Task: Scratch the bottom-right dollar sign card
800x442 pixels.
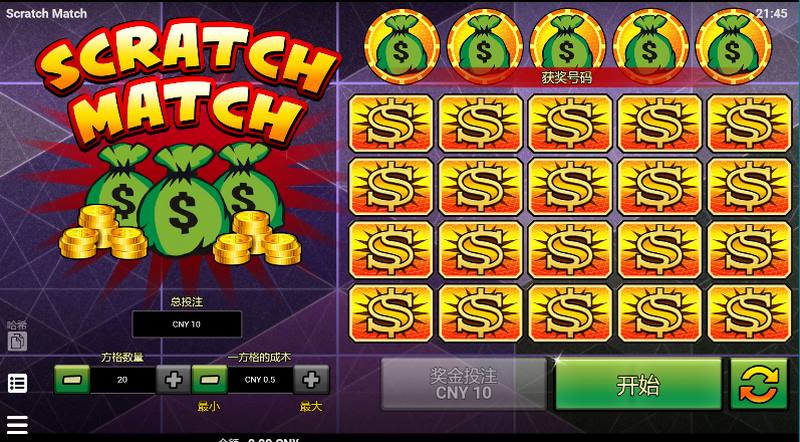Action: [749, 313]
